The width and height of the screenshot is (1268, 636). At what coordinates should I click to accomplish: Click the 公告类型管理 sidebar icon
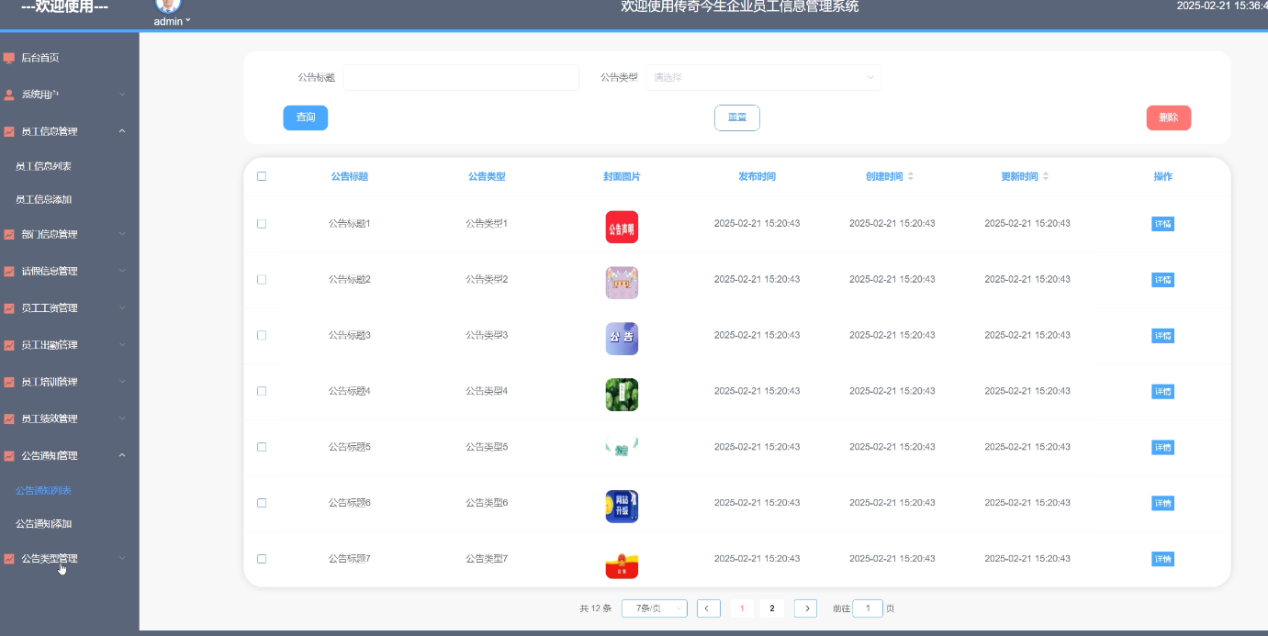9,559
